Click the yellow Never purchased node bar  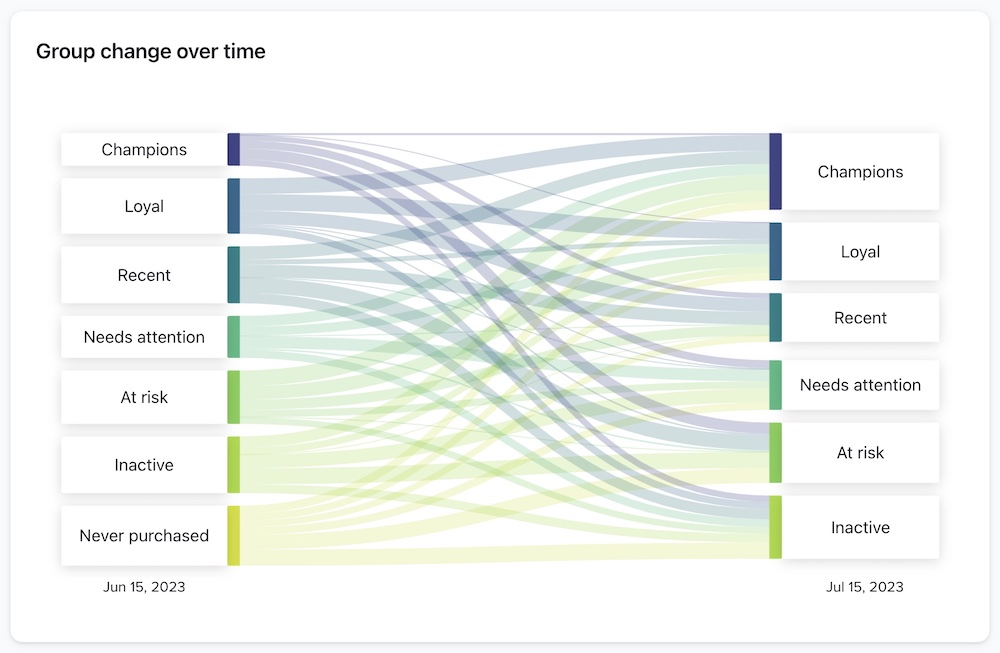click(x=234, y=536)
